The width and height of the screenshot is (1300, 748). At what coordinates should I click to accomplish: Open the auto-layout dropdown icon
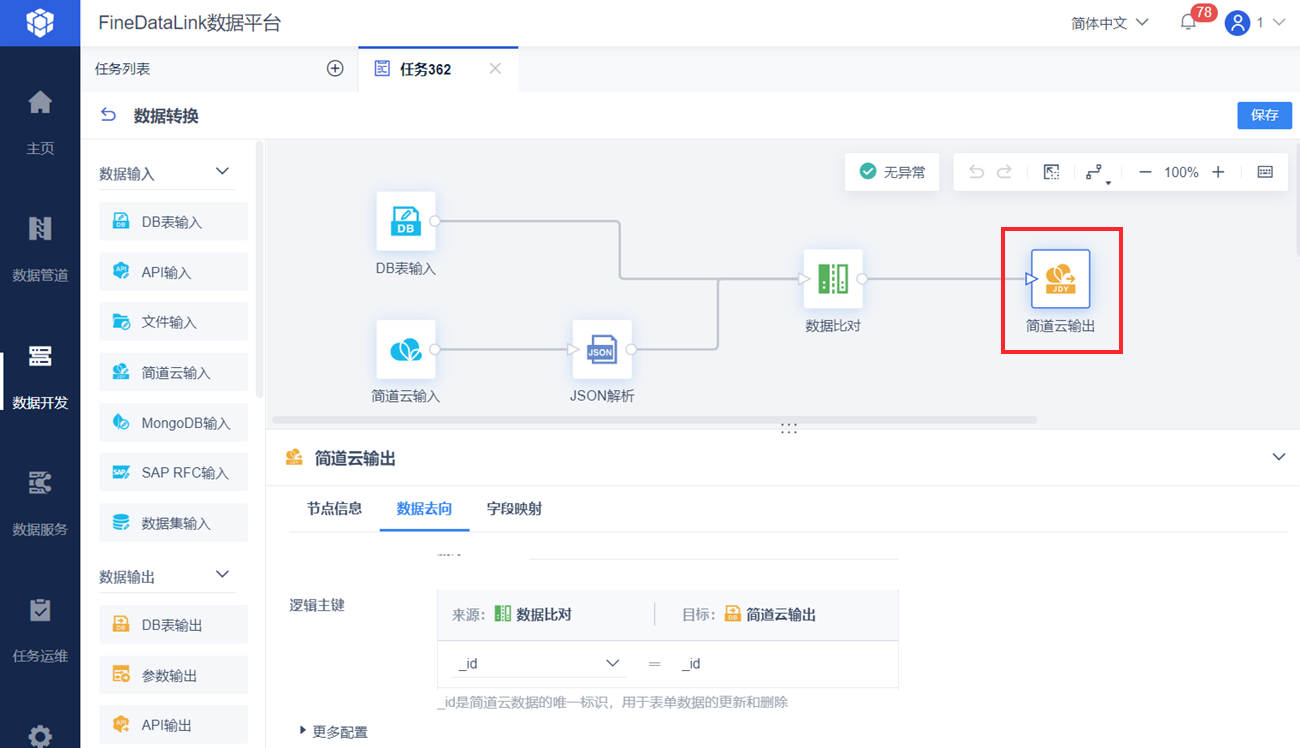click(1098, 173)
